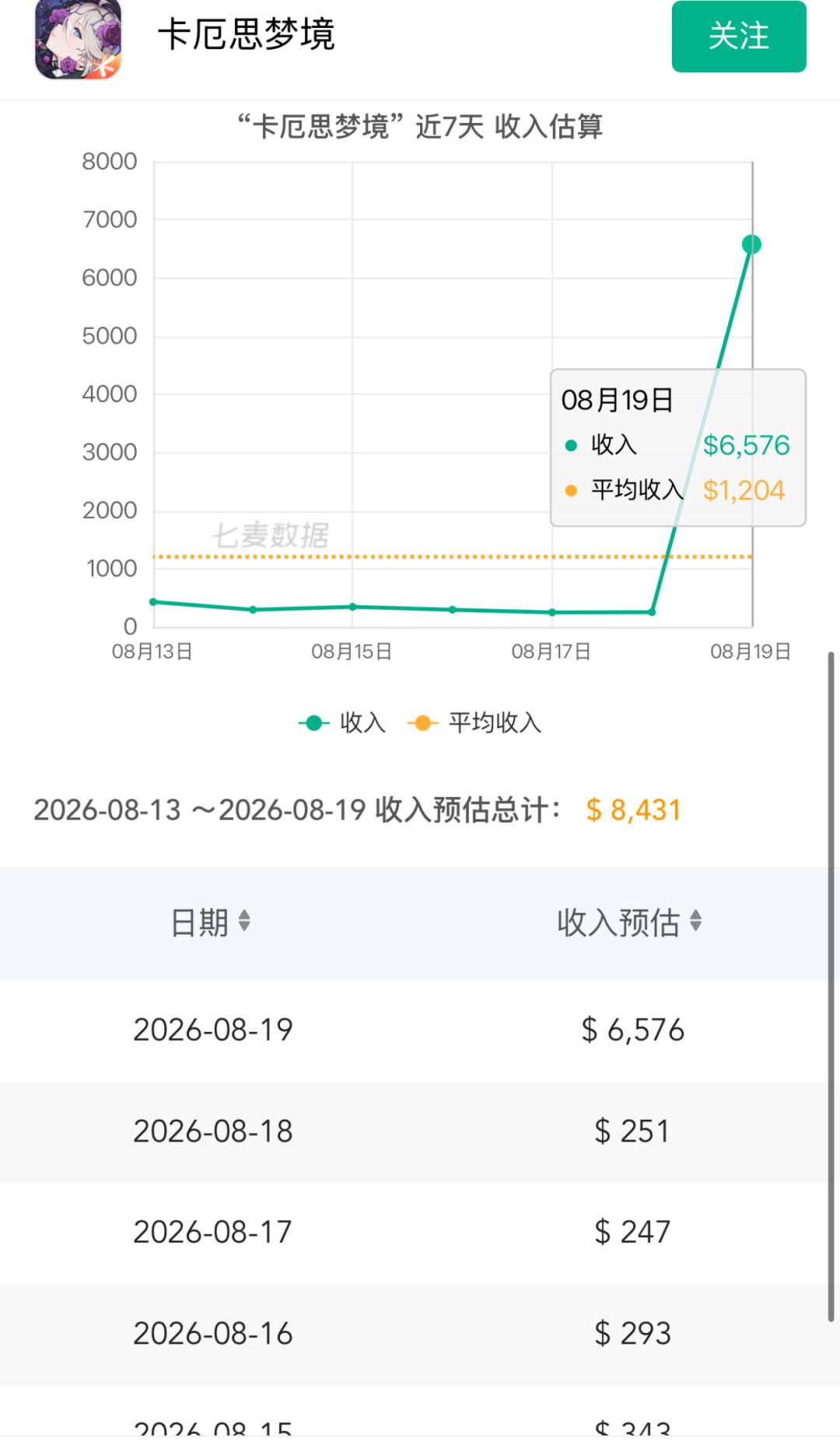Select the 08月15日 data point on chart
Image resolution: width=840 pixels, height=1452 pixels.
[352, 606]
